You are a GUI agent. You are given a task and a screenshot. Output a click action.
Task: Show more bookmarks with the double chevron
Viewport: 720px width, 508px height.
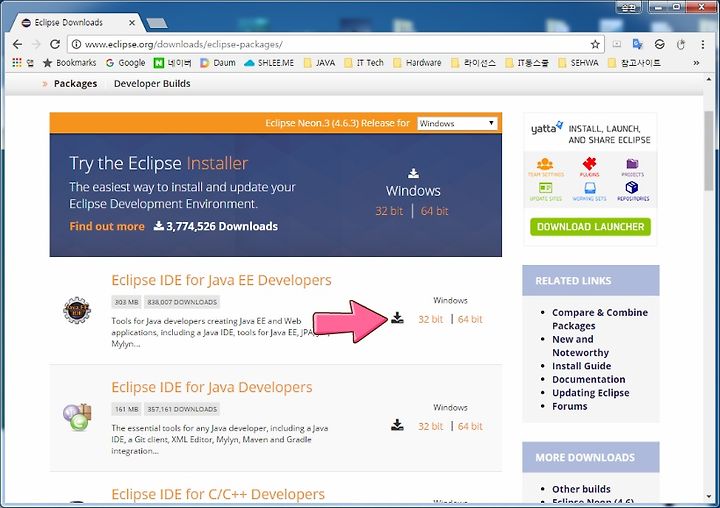(x=696, y=62)
